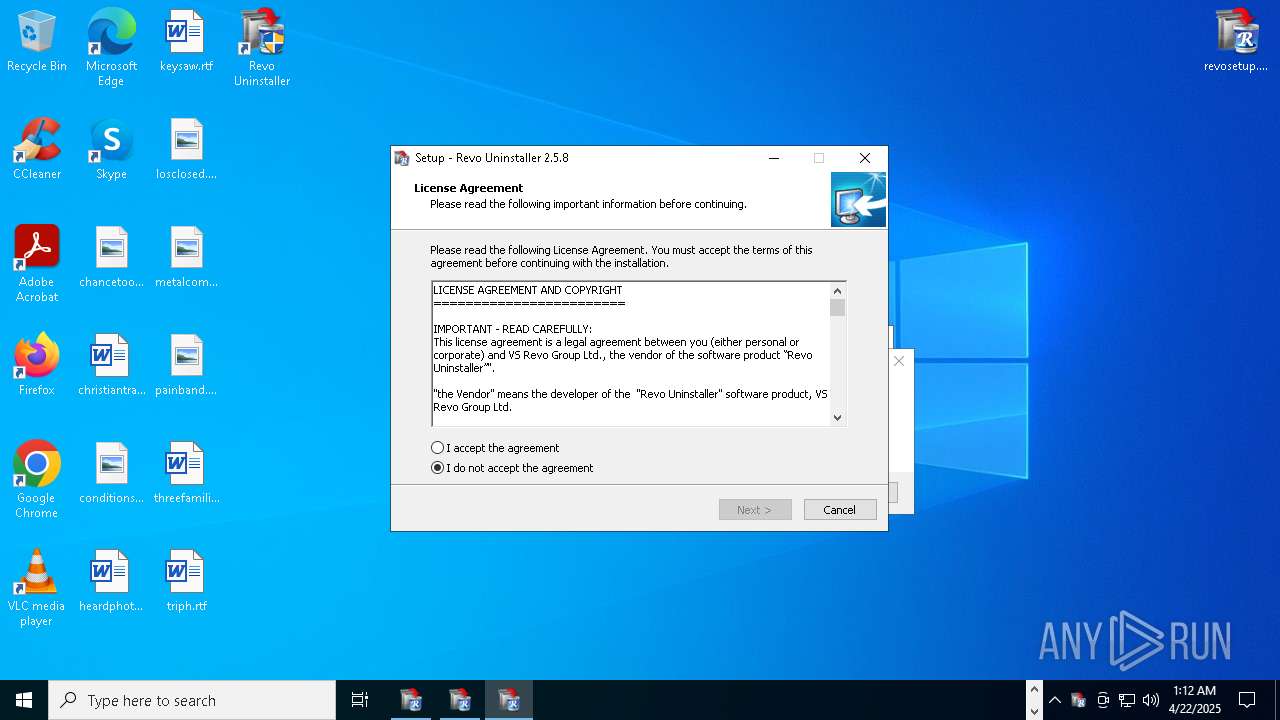Launch CCleaner desktop shortcut

37,150
